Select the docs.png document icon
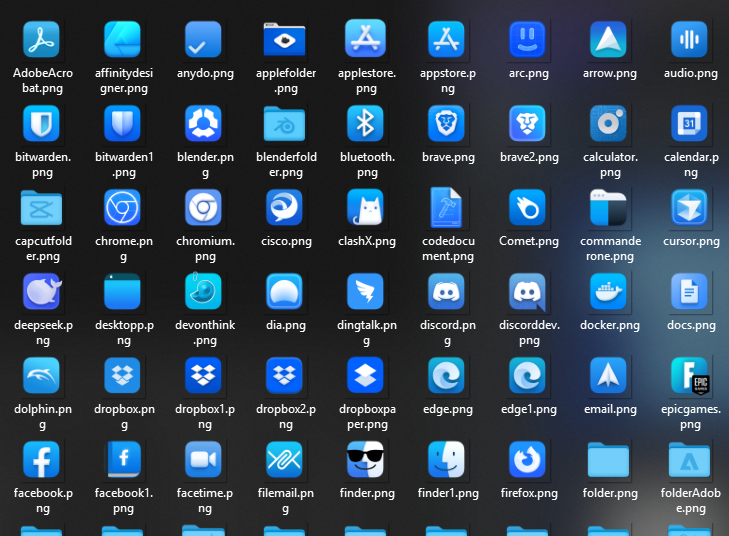This screenshot has height=536, width=729. click(x=689, y=291)
